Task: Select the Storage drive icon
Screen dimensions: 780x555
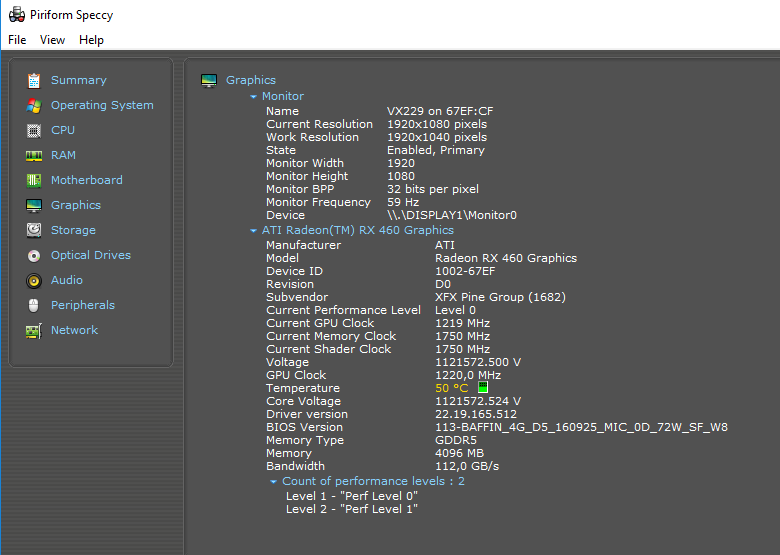Action: 34,230
